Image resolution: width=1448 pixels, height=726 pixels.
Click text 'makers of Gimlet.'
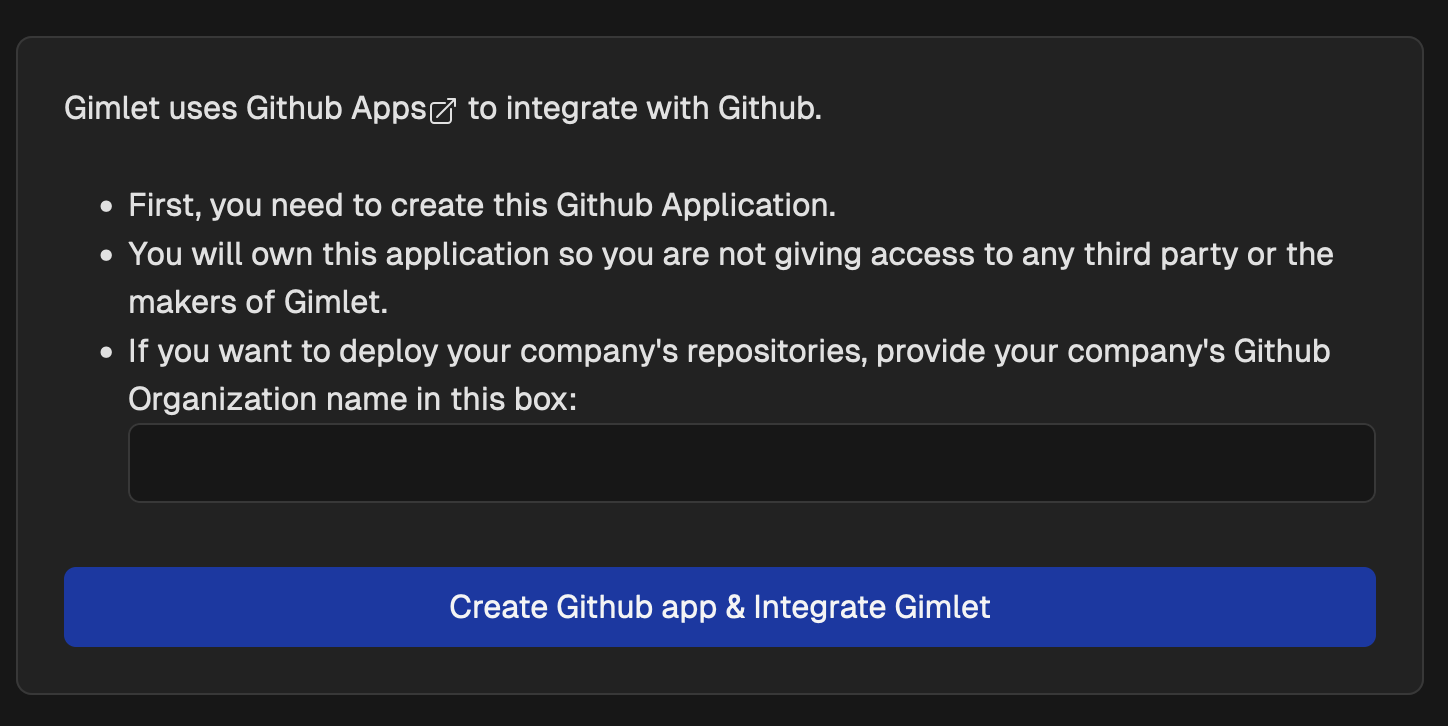[258, 302]
